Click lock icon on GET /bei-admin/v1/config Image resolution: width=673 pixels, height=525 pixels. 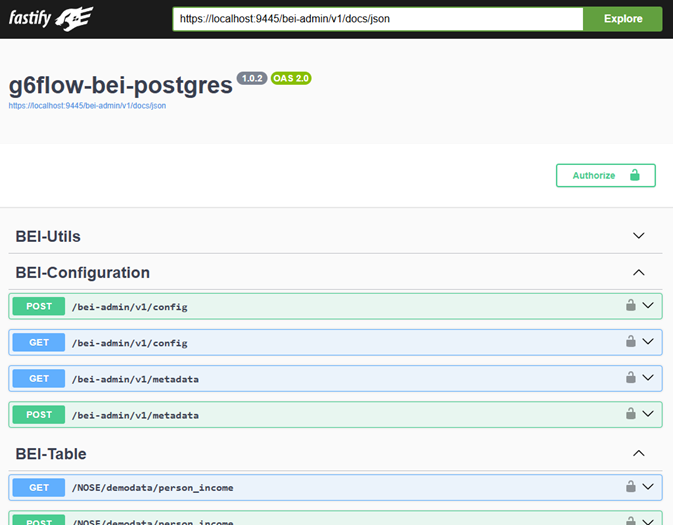click(631, 341)
